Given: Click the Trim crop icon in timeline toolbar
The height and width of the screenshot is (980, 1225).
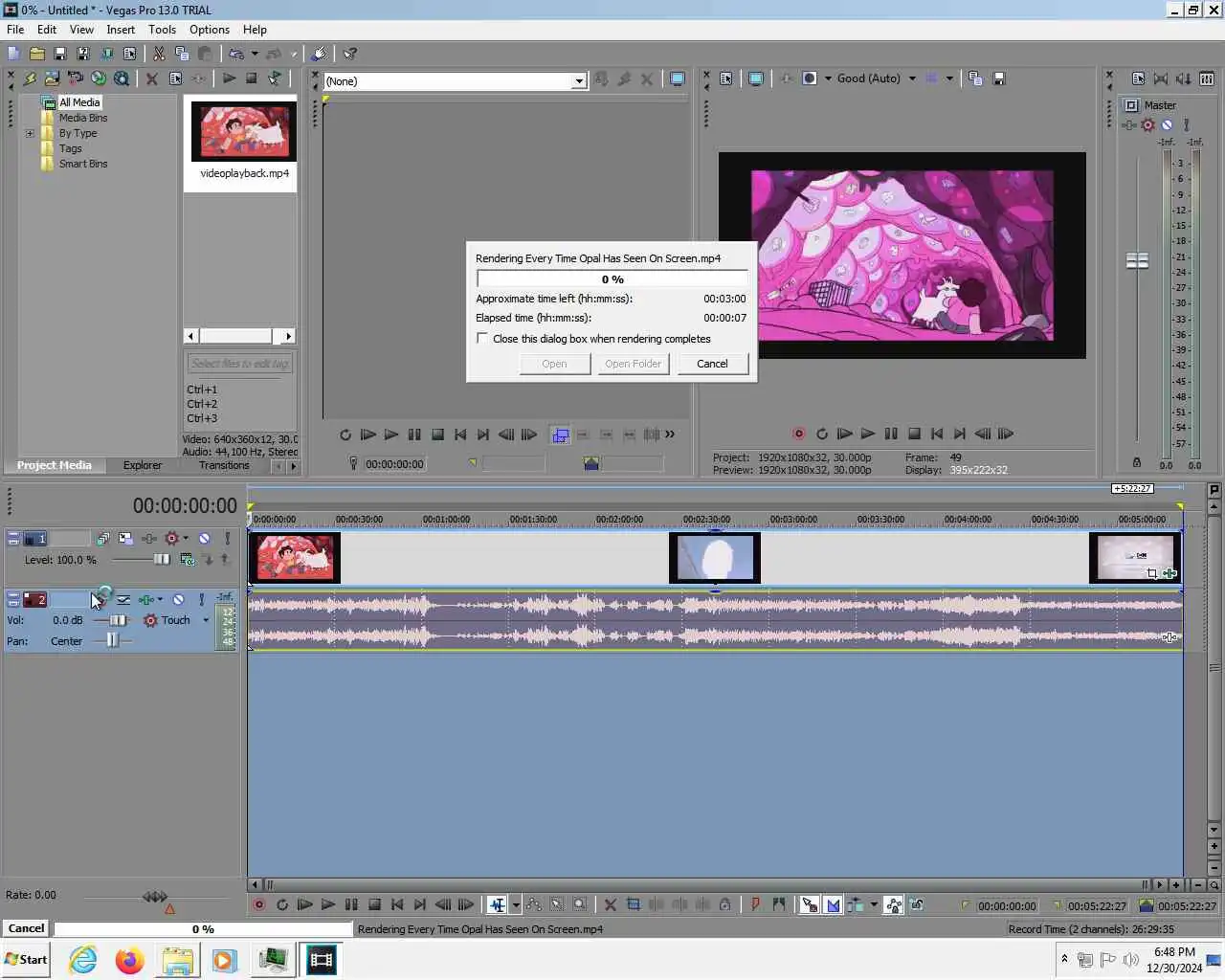Looking at the screenshot, I should click(633, 904).
